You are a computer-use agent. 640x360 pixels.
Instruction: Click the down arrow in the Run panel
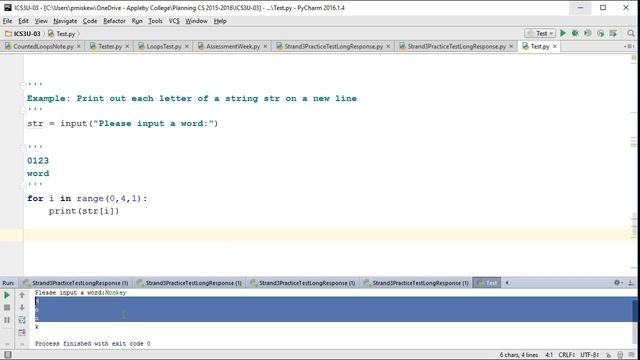22,307
